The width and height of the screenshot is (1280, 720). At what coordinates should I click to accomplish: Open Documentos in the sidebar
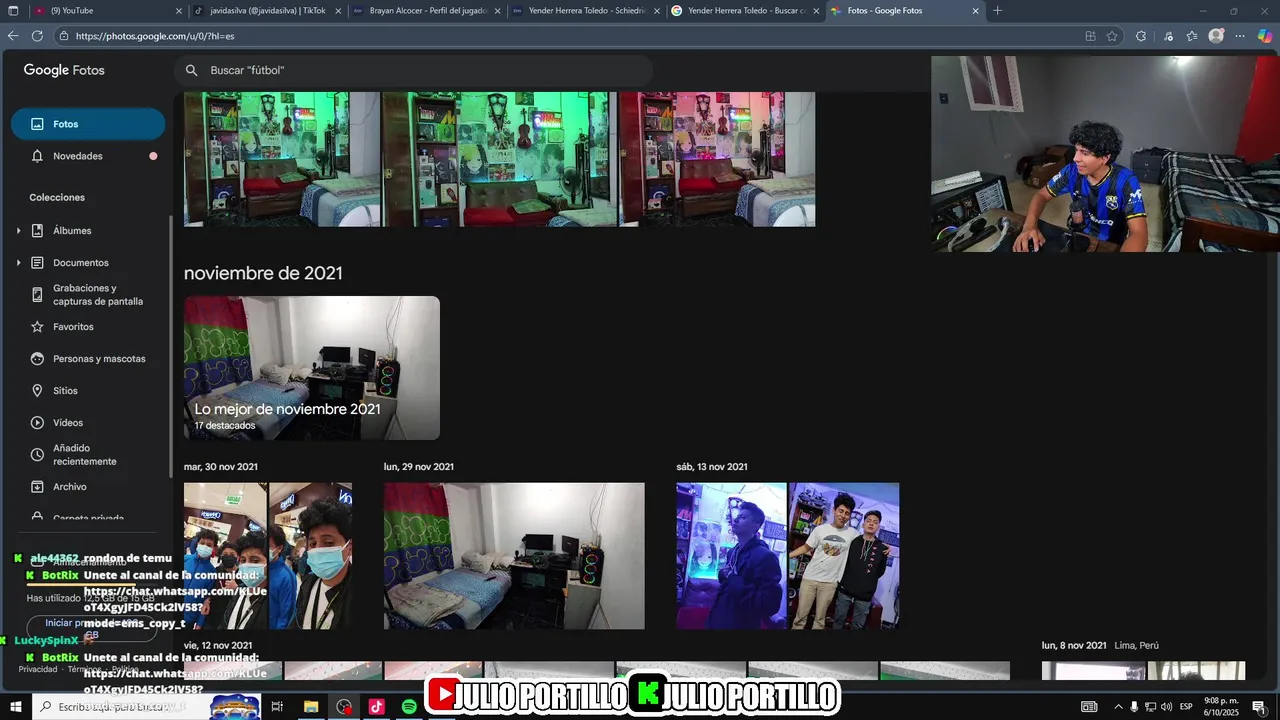80,263
